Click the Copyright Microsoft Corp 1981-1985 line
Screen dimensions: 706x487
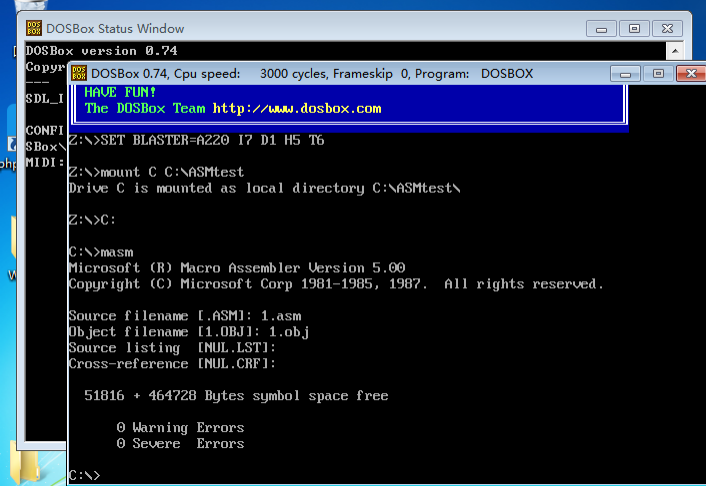point(336,284)
